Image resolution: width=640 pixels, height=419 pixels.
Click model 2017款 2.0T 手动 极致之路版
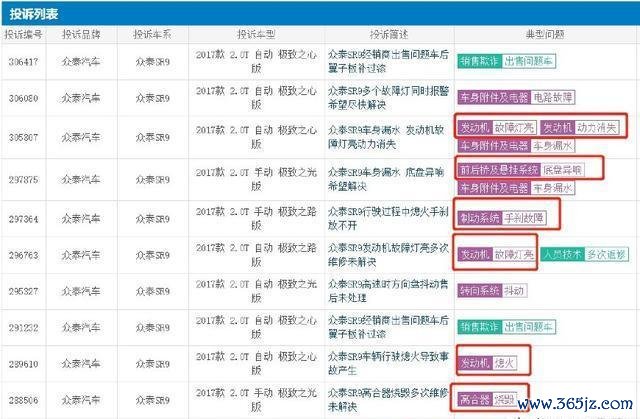tap(256, 219)
